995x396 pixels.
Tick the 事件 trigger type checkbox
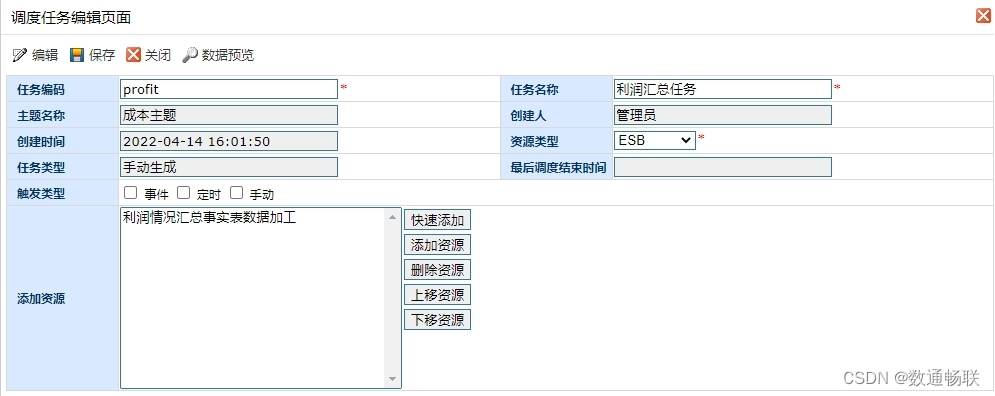131,193
